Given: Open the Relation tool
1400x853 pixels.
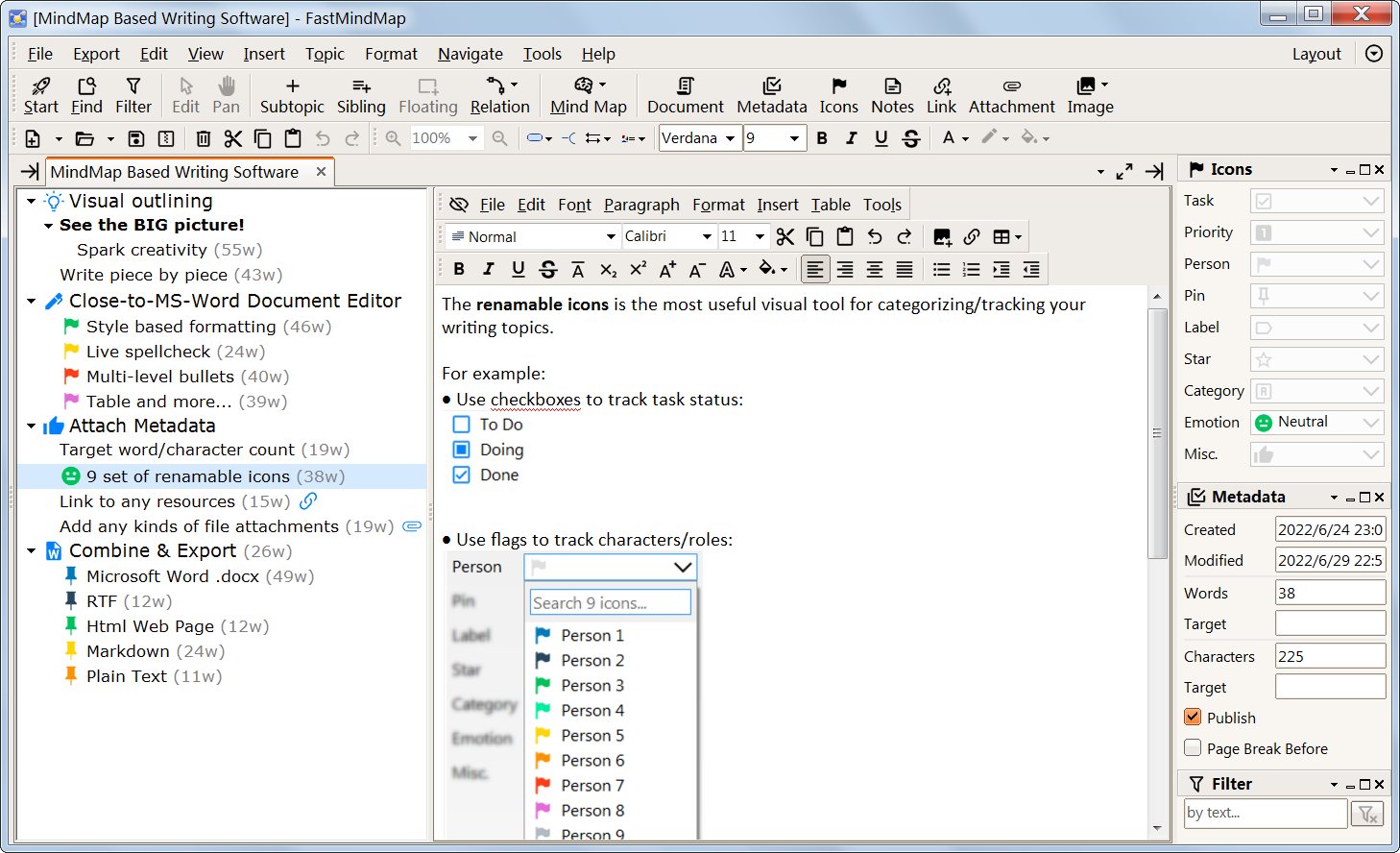Looking at the screenshot, I should click(498, 95).
